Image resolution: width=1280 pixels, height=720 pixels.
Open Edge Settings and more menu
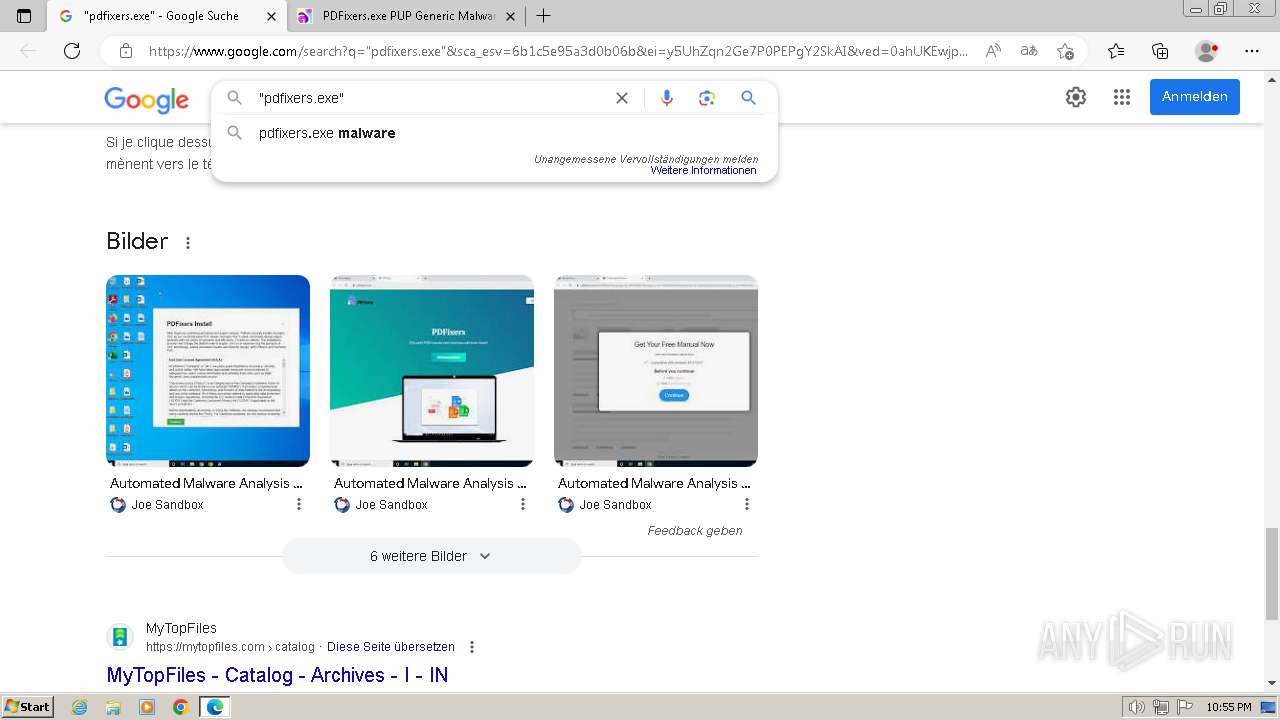(1252, 51)
